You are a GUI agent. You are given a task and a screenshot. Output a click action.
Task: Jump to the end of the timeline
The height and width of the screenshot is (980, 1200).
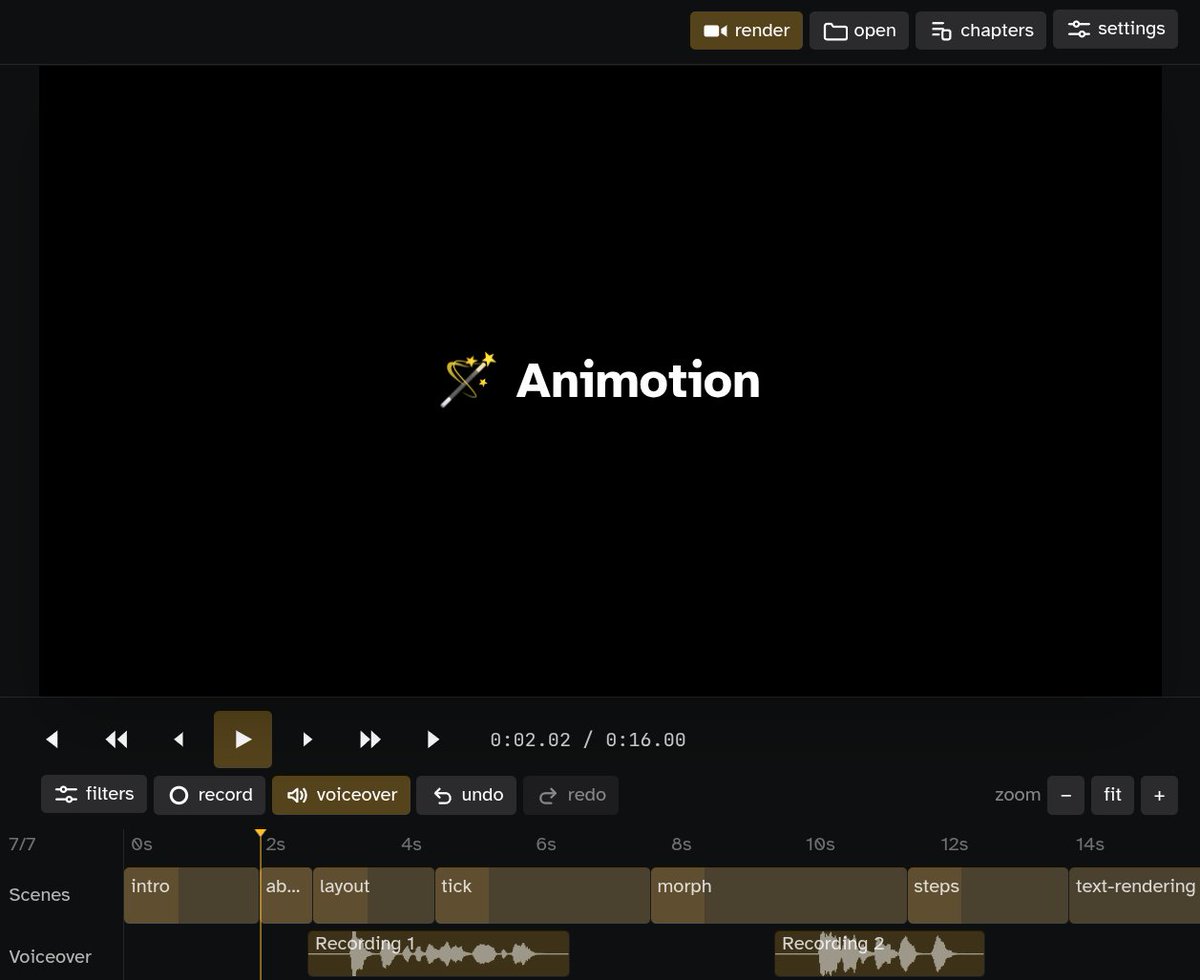433,740
